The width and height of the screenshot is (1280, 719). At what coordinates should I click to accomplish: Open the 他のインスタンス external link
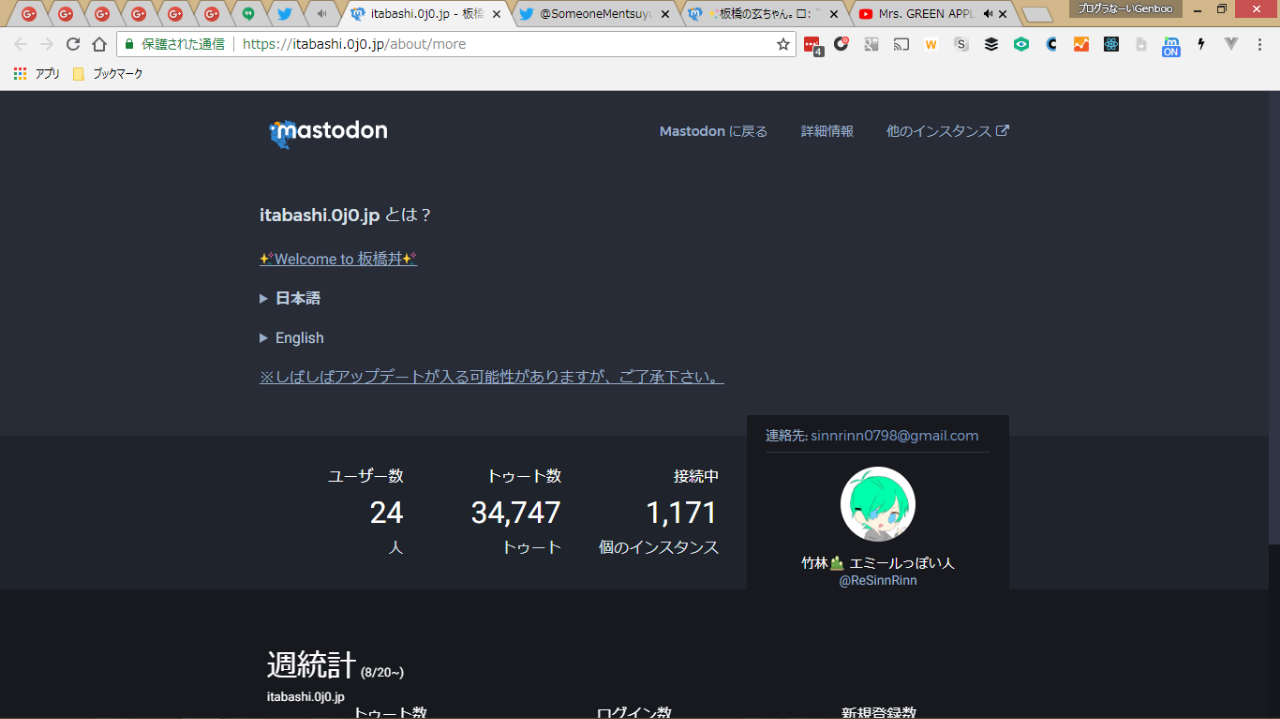click(947, 131)
